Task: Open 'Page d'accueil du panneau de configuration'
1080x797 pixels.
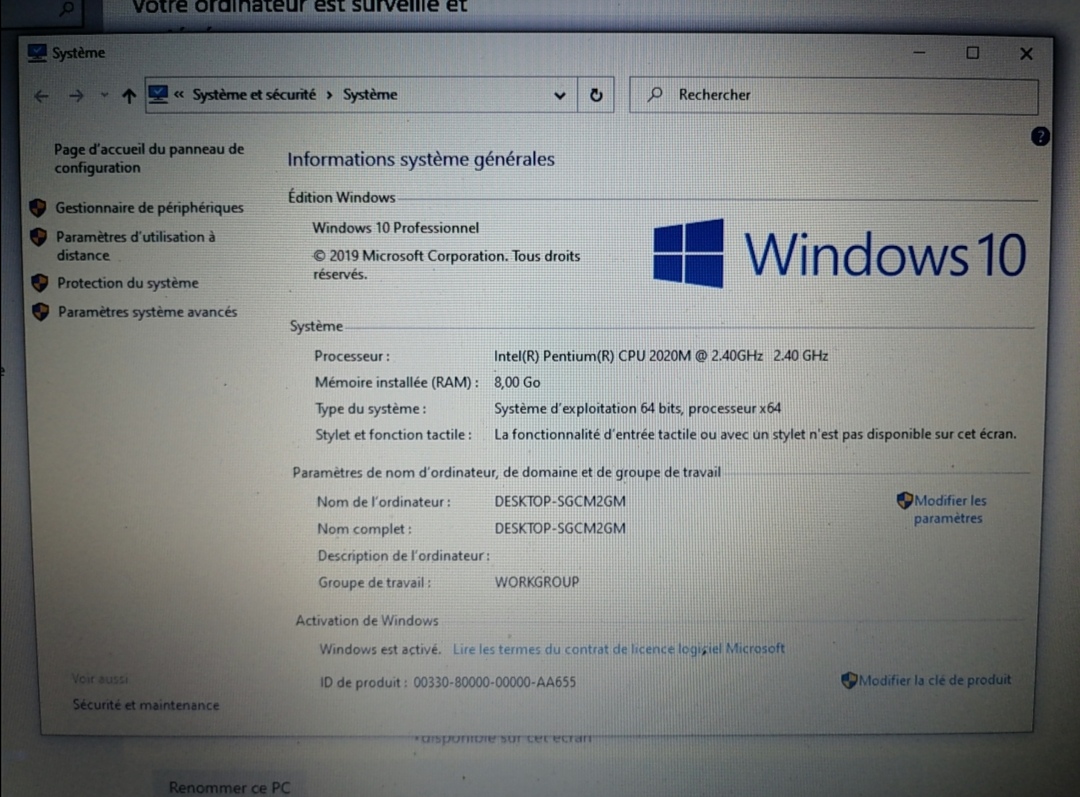Action: point(149,158)
